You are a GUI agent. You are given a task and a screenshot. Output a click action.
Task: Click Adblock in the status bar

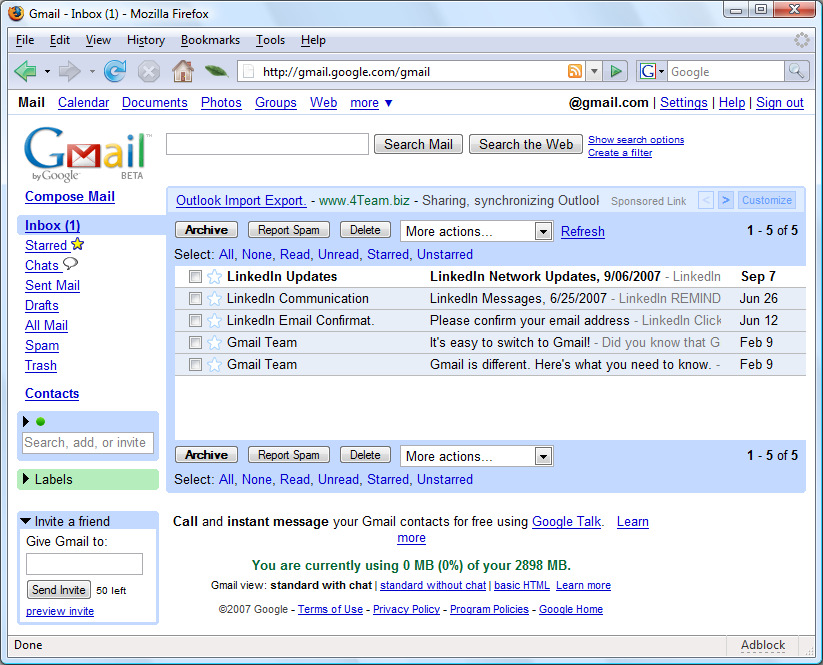pos(763,645)
